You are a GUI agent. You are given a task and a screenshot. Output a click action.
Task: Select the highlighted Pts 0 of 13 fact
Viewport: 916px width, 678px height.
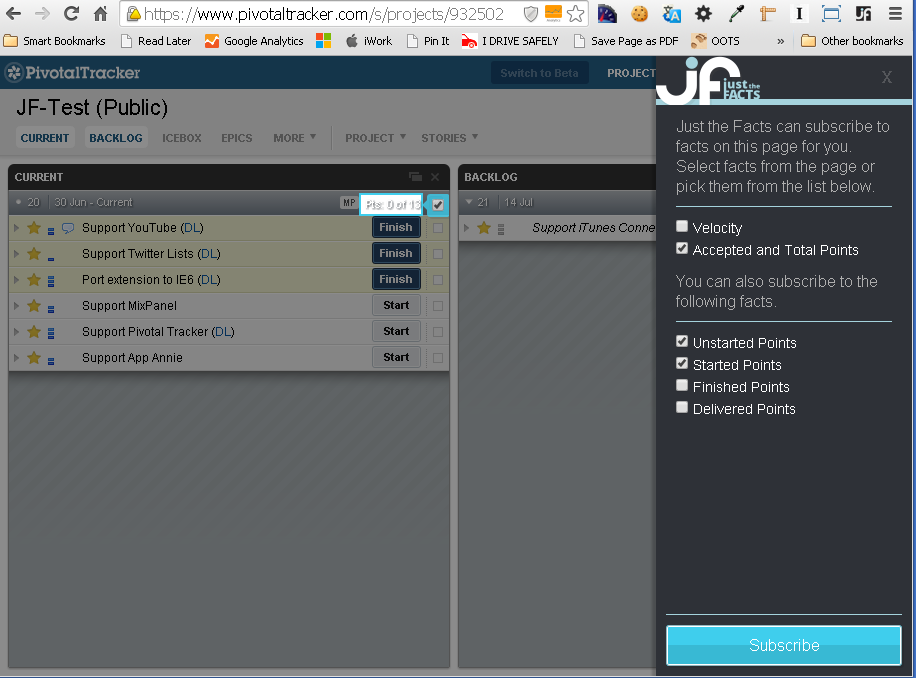point(391,205)
